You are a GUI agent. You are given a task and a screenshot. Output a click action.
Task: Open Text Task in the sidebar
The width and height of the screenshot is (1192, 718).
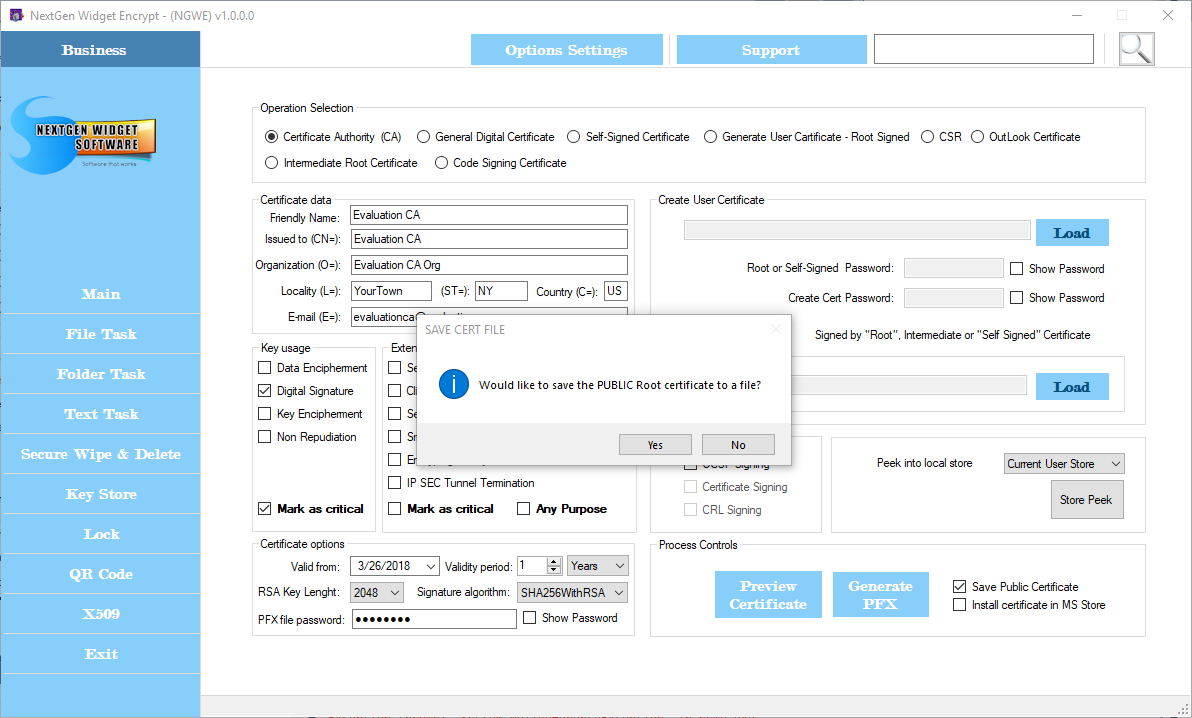pos(101,414)
